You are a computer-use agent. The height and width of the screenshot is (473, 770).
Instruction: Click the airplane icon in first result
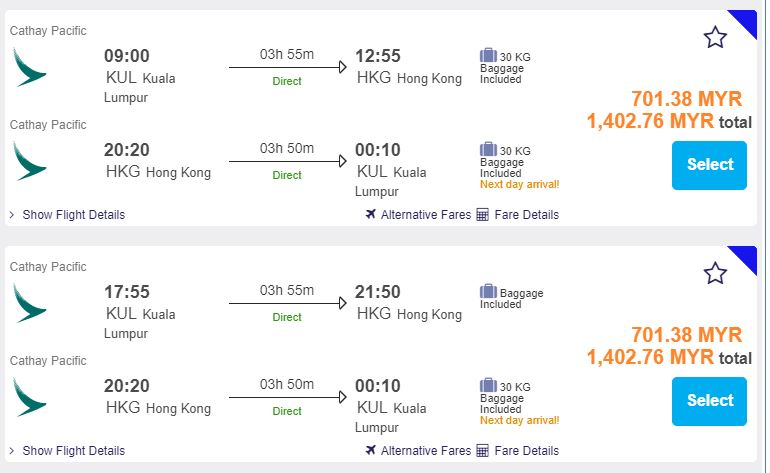pyautogui.click(x=371, y=215)
